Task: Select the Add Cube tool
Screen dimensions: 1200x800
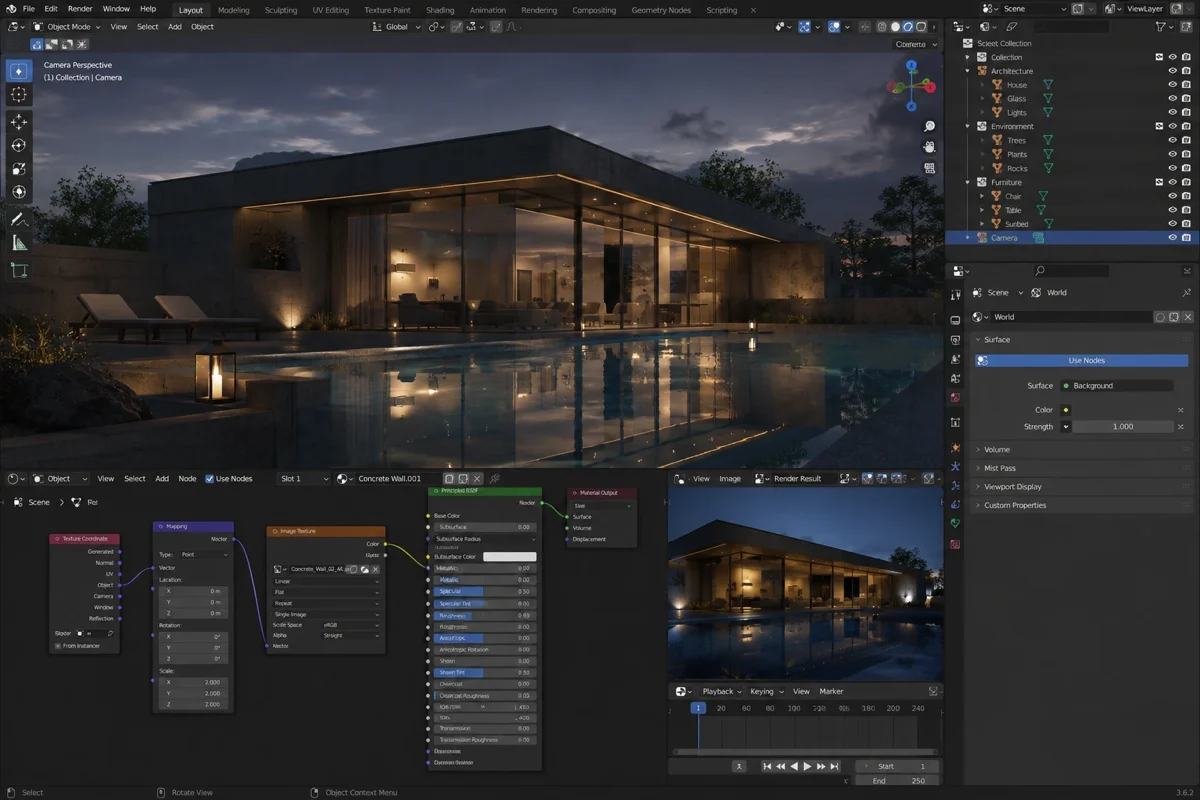Action: (x=18, y=270)
